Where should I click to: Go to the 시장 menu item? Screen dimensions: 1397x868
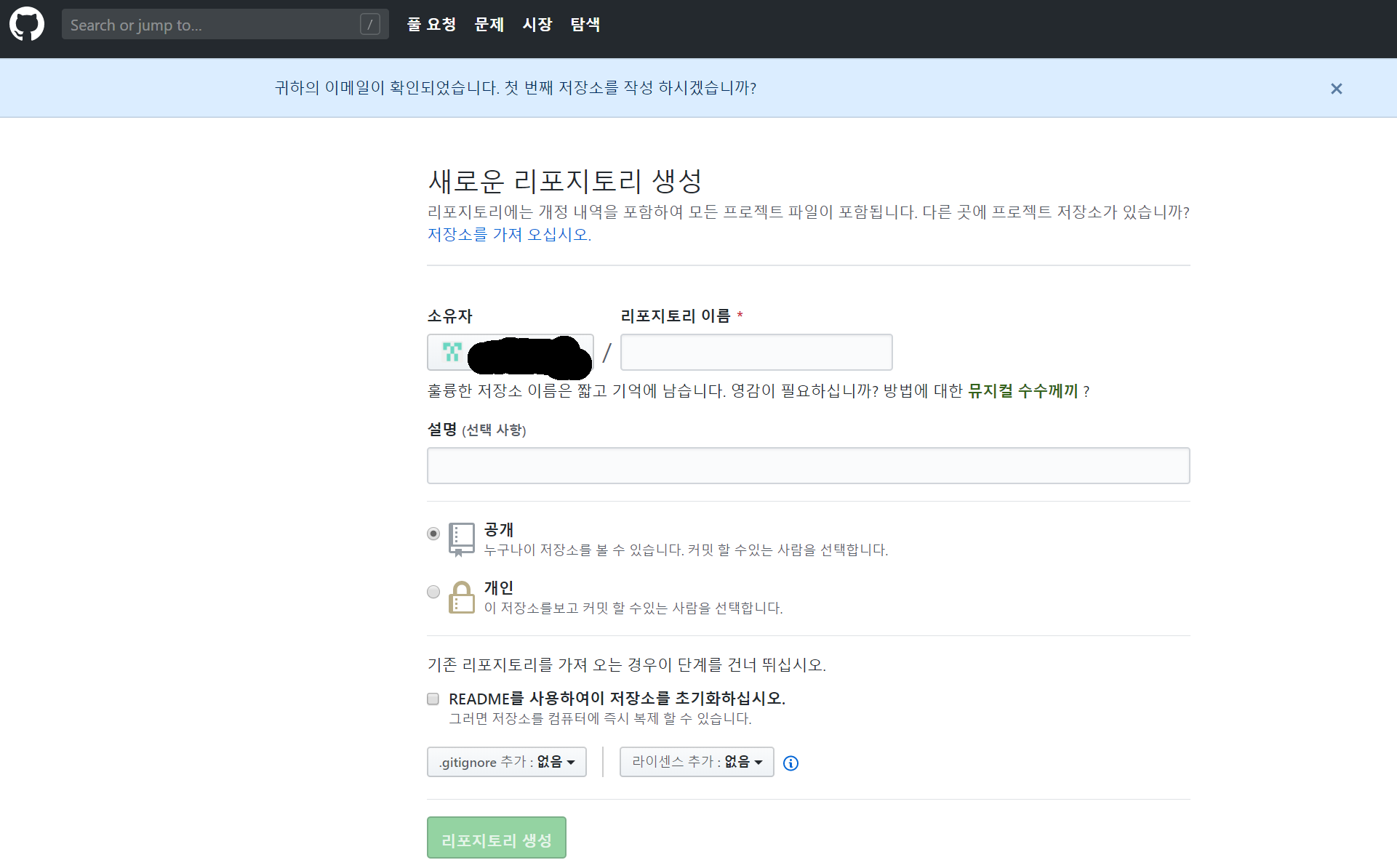tap(537, 25)
